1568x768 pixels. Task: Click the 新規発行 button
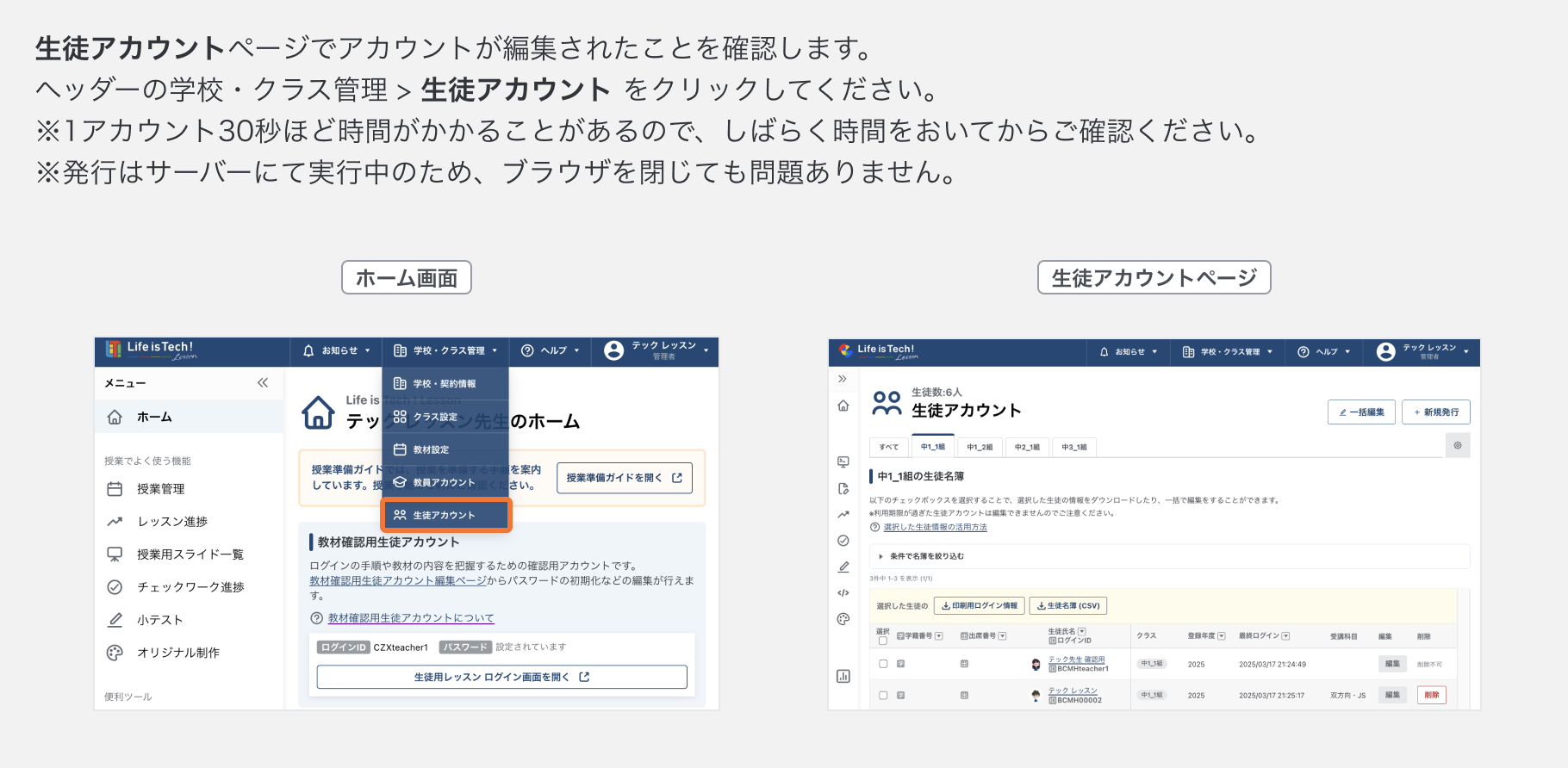click(1435, 412)
